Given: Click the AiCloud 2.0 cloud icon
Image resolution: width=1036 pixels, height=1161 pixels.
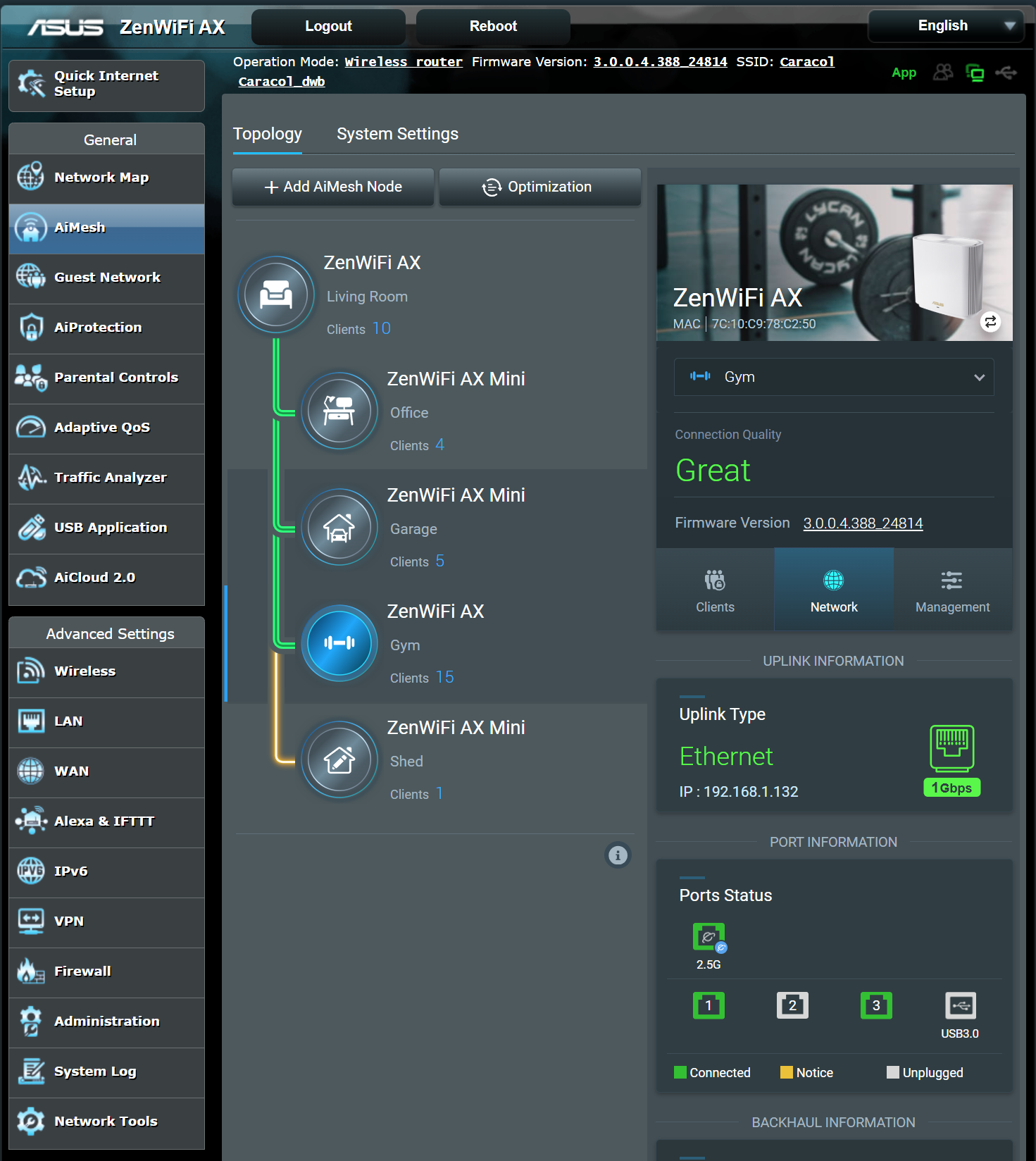Looking at the screenshot, I should [x=31, y=577].
